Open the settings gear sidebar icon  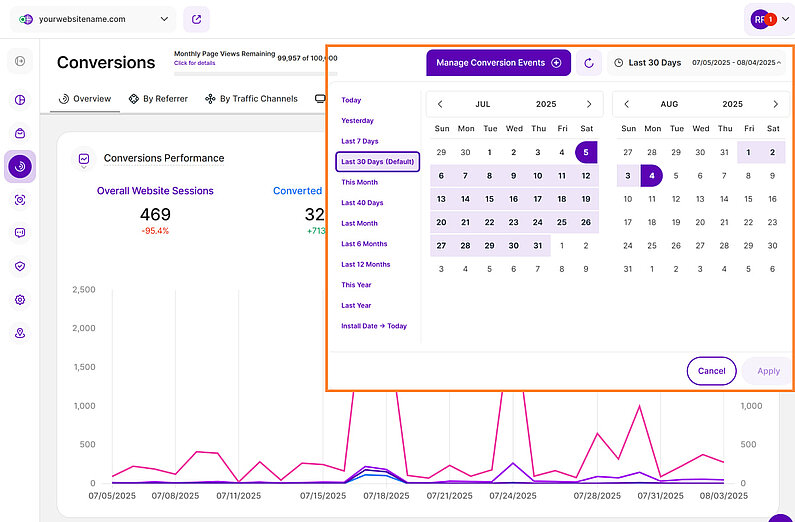point(20,300)
